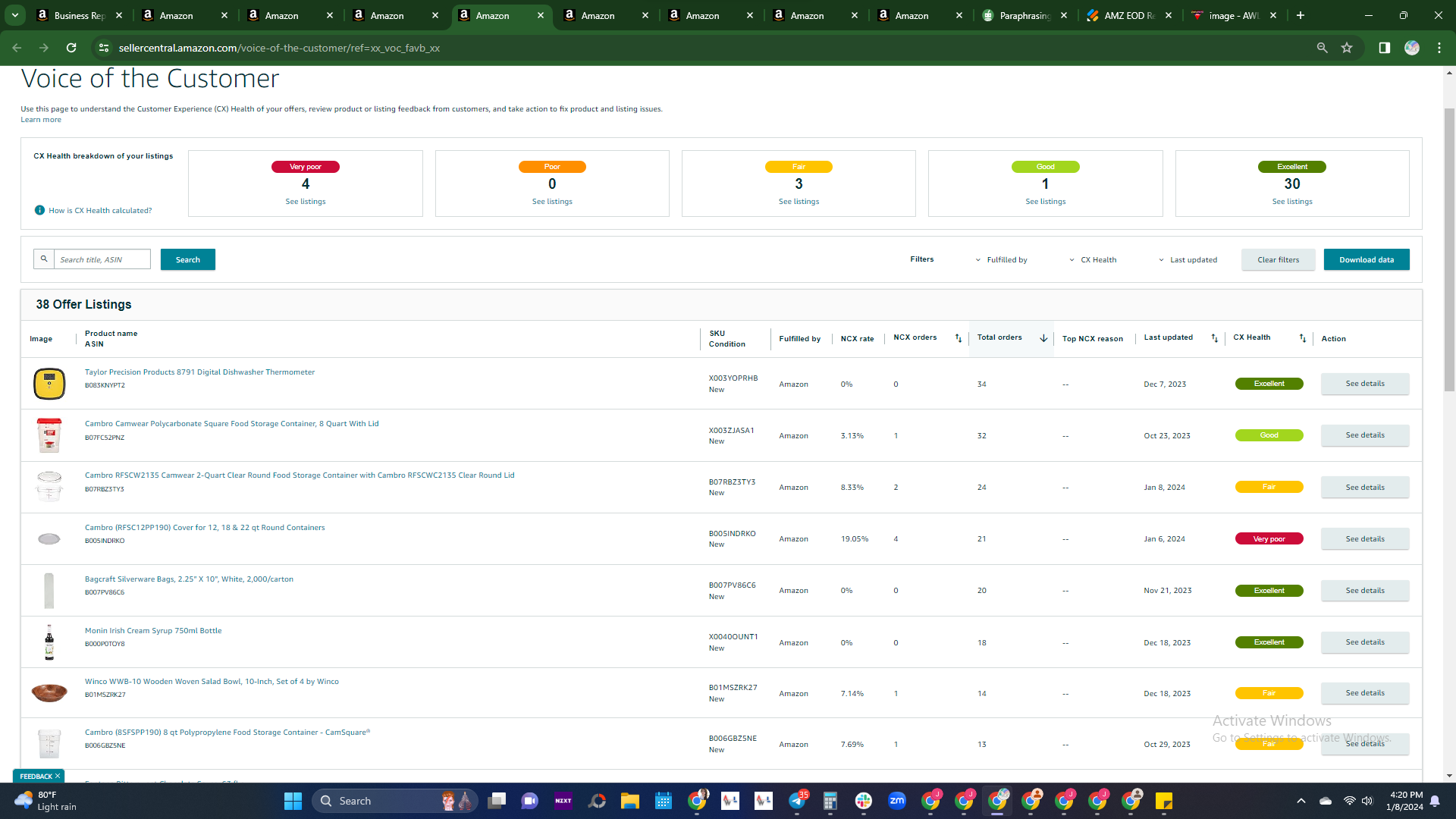Open the browser side panel icon
The height and width of the screenshot is (819, 1456).
1384,48
